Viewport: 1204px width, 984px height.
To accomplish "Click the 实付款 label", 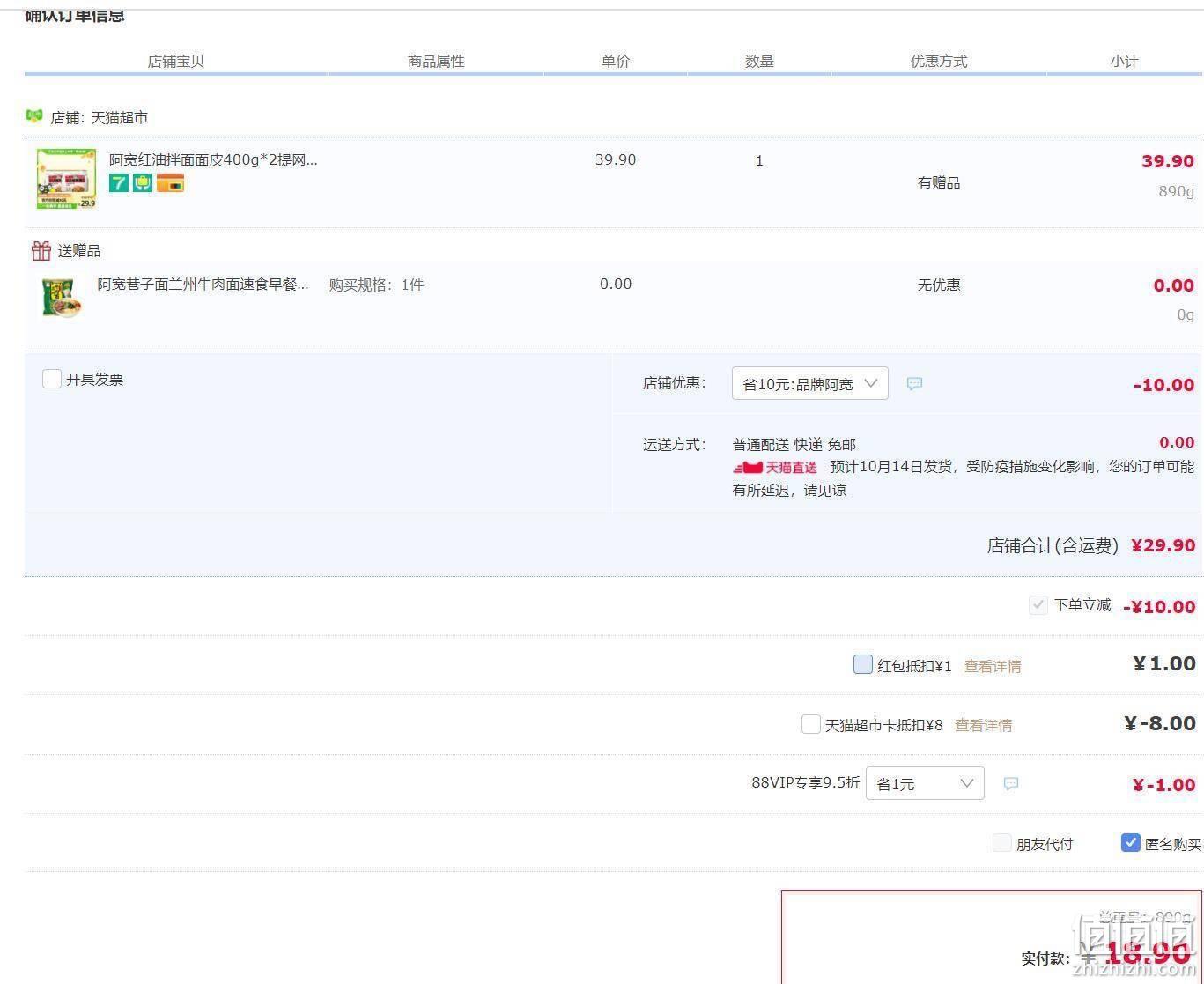I will 1045,958.
